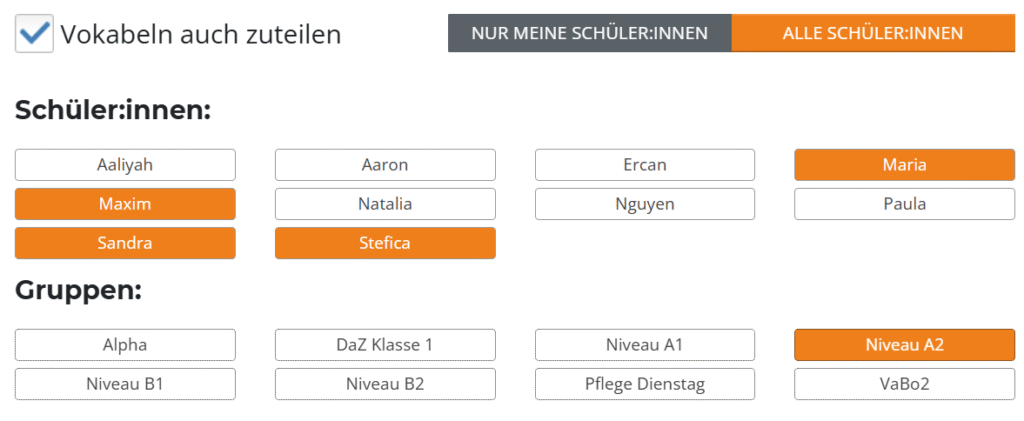This screenshot has width=1024, height=421.
Task: Remove Sandra from selected students
Action: [x=125, y=243]
